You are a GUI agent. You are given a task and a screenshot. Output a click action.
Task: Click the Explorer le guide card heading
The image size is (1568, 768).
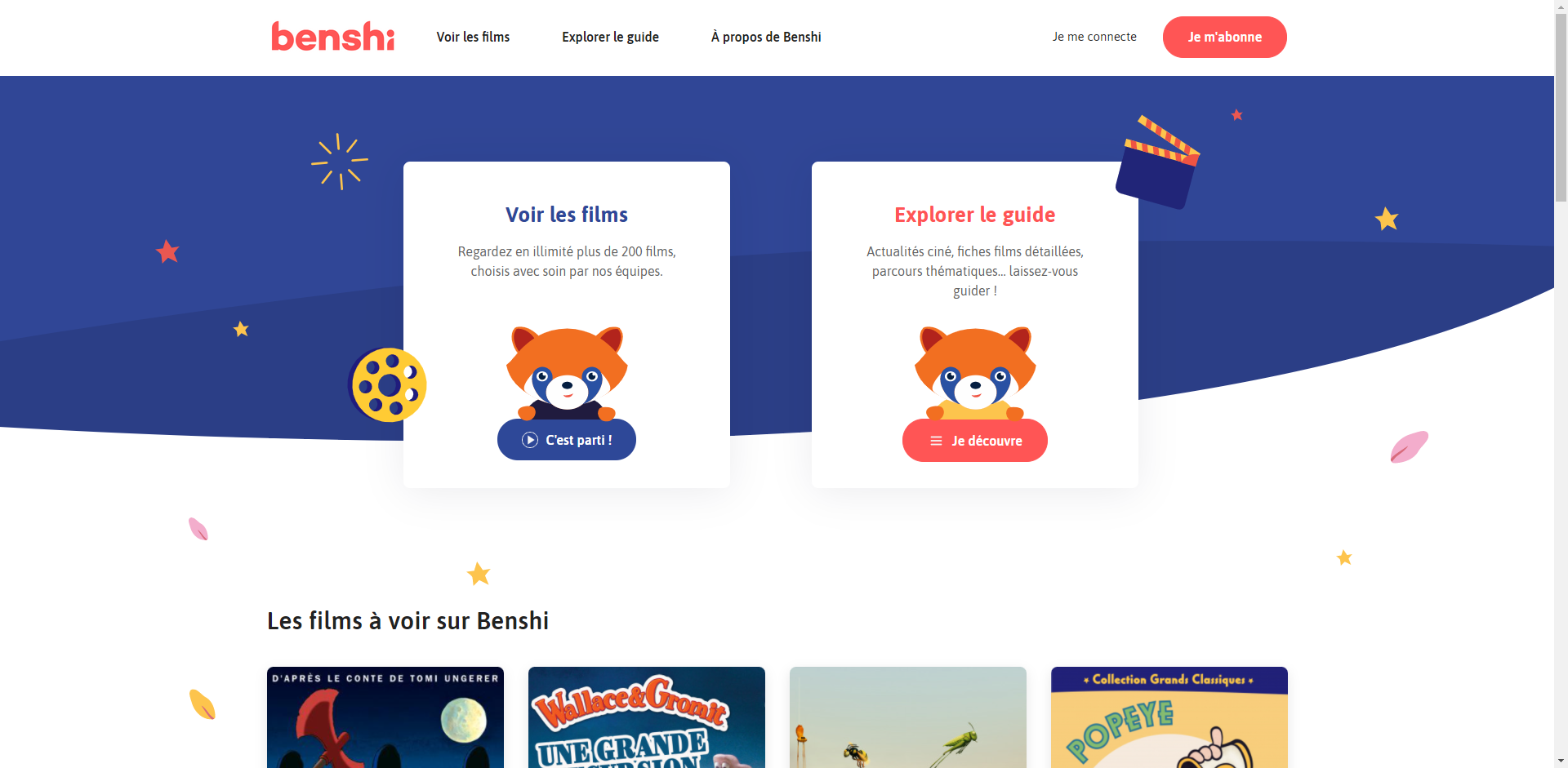pos(975,215)
